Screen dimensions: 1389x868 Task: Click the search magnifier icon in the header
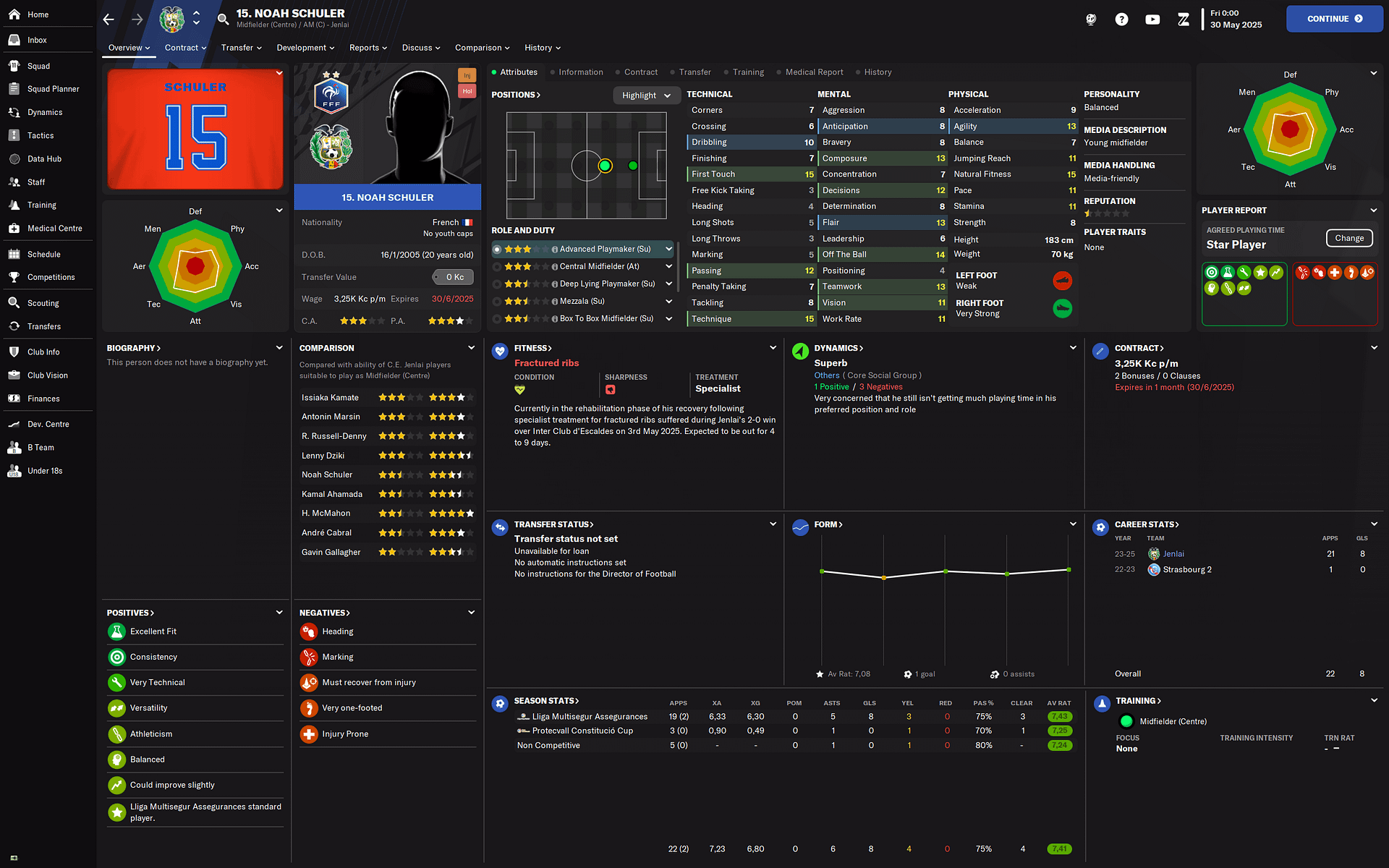223,19
